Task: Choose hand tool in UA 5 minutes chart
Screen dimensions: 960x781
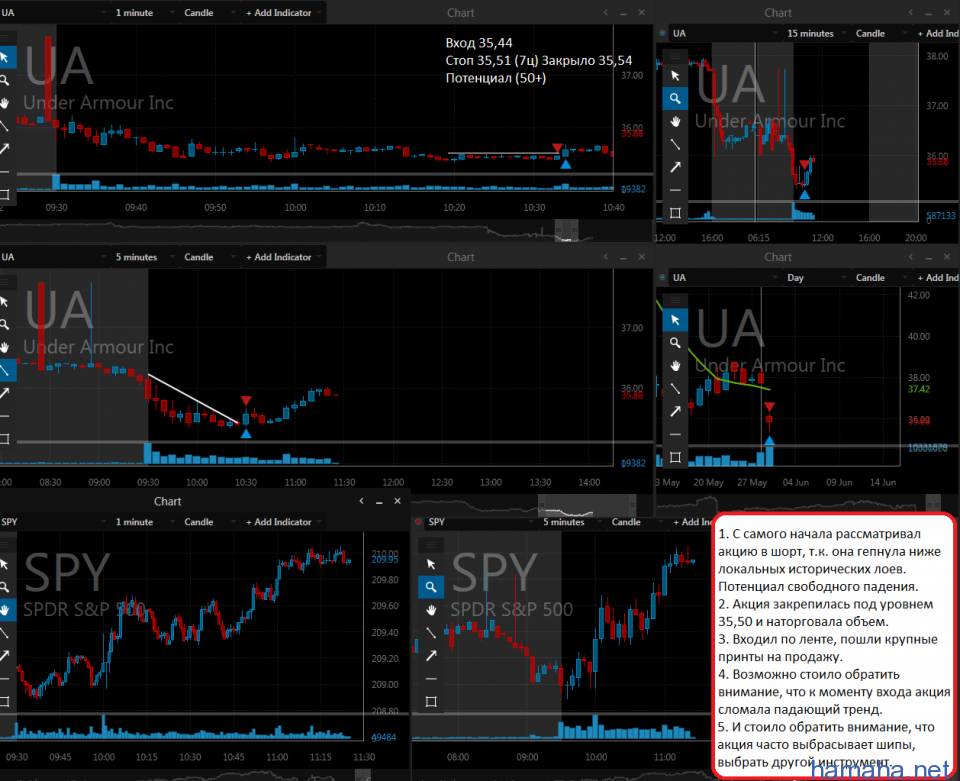Action: click(4, 347)
